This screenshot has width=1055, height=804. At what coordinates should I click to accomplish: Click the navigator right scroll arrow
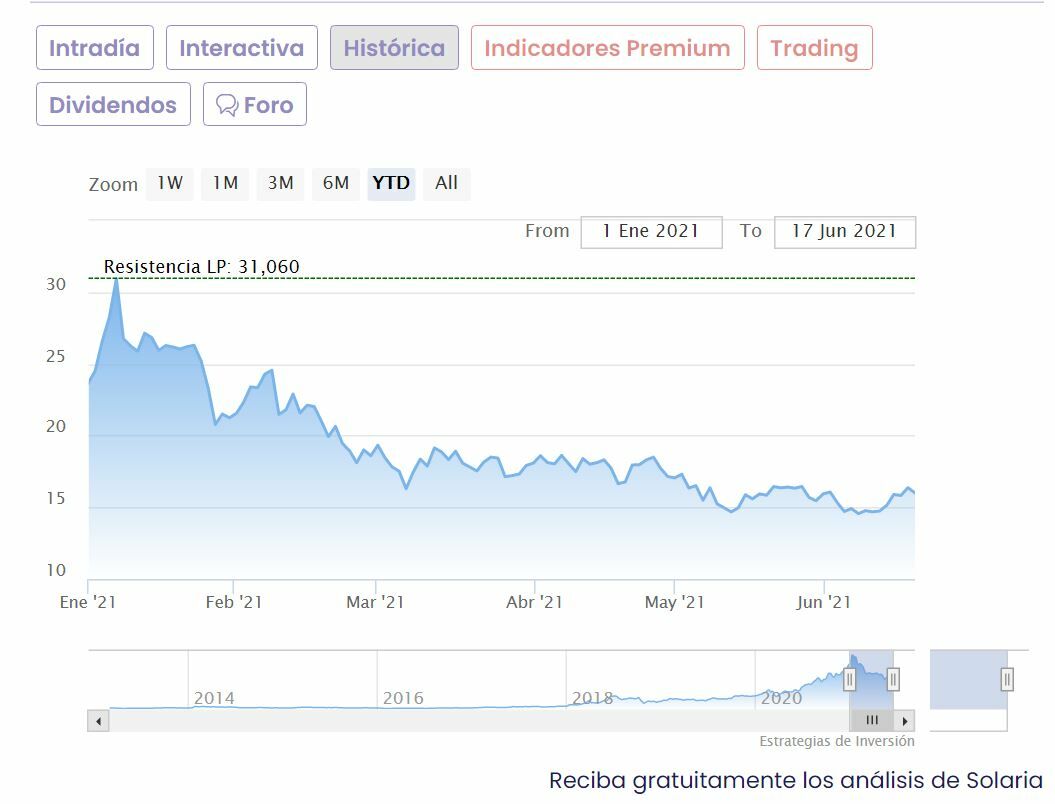click(904, 720)
